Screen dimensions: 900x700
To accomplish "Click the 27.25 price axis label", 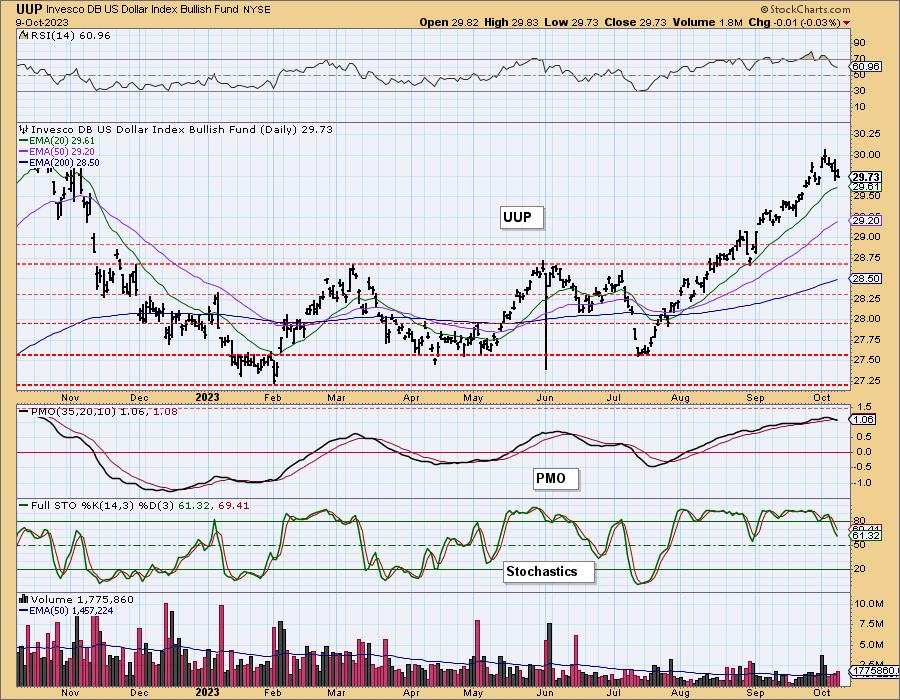I will (867, 381).
